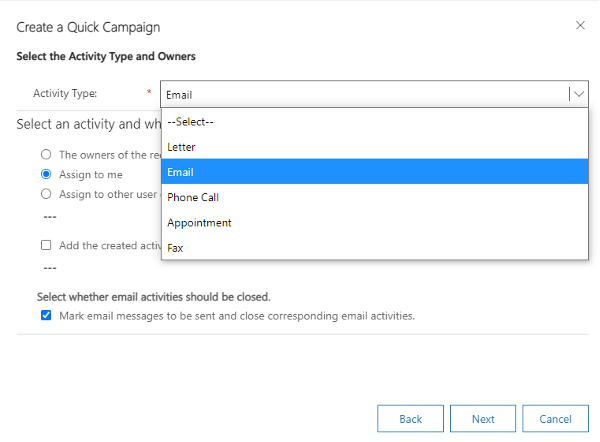Select the Assign to me radio button
This screenshot has height=442, width=600.
(46, 174)
